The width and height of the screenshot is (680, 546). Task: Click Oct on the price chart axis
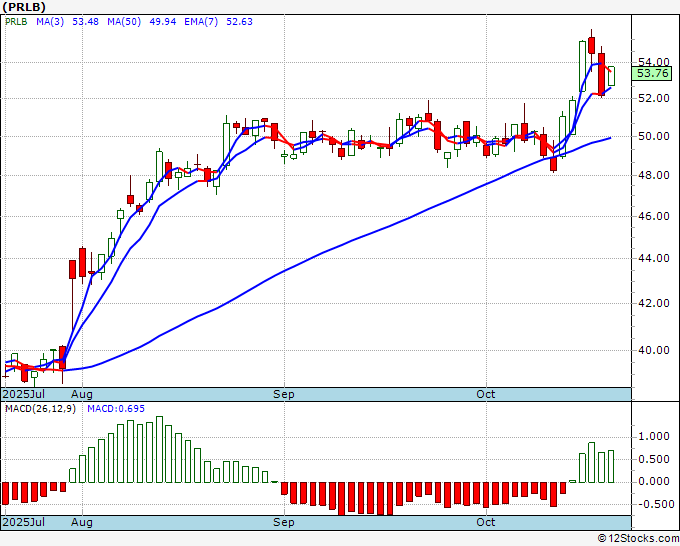(x=485, y=394)
